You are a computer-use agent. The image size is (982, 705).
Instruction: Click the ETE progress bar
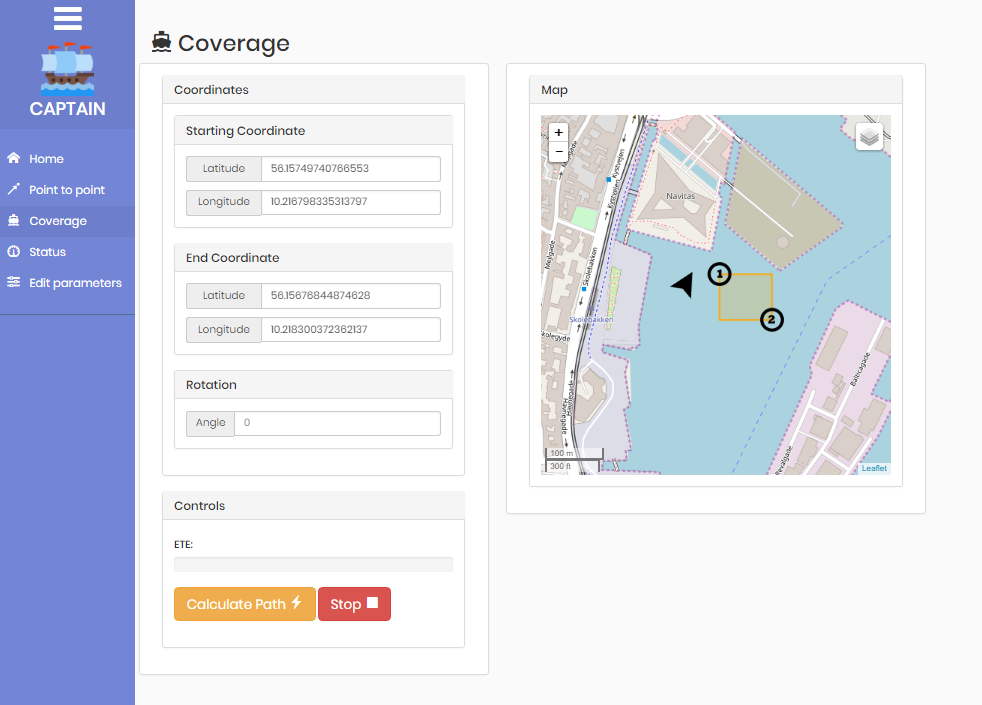coord(313,564)
